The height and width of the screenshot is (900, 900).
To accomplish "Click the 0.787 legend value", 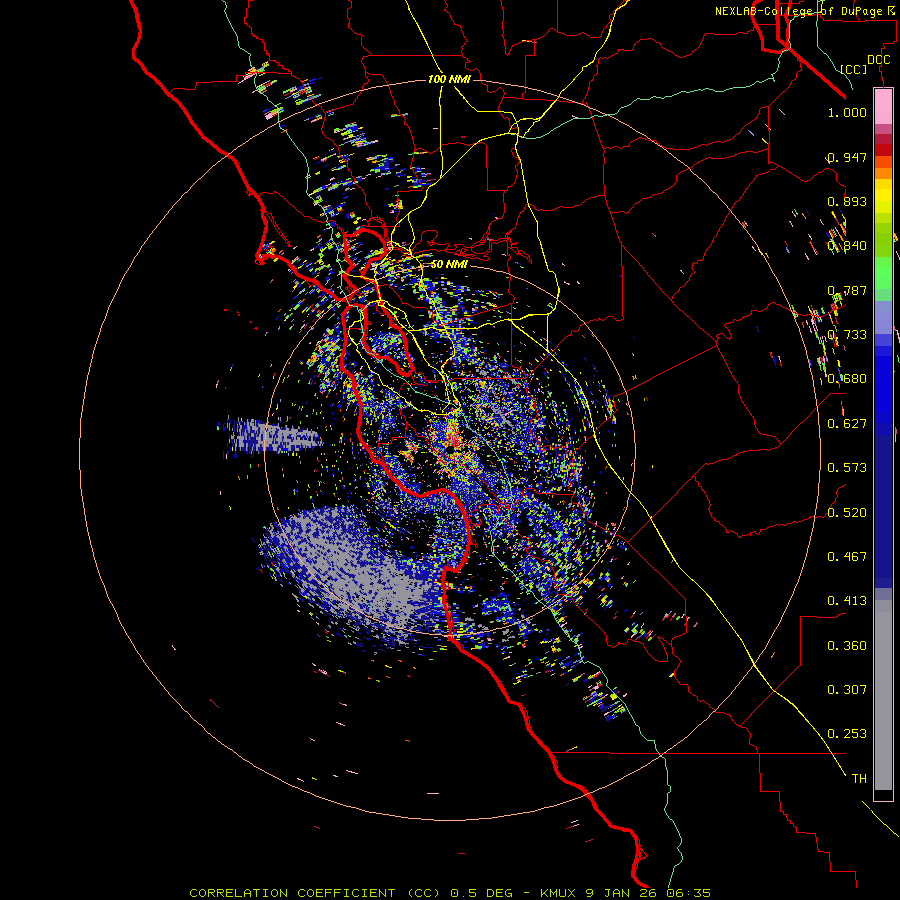I will point(847,290).
